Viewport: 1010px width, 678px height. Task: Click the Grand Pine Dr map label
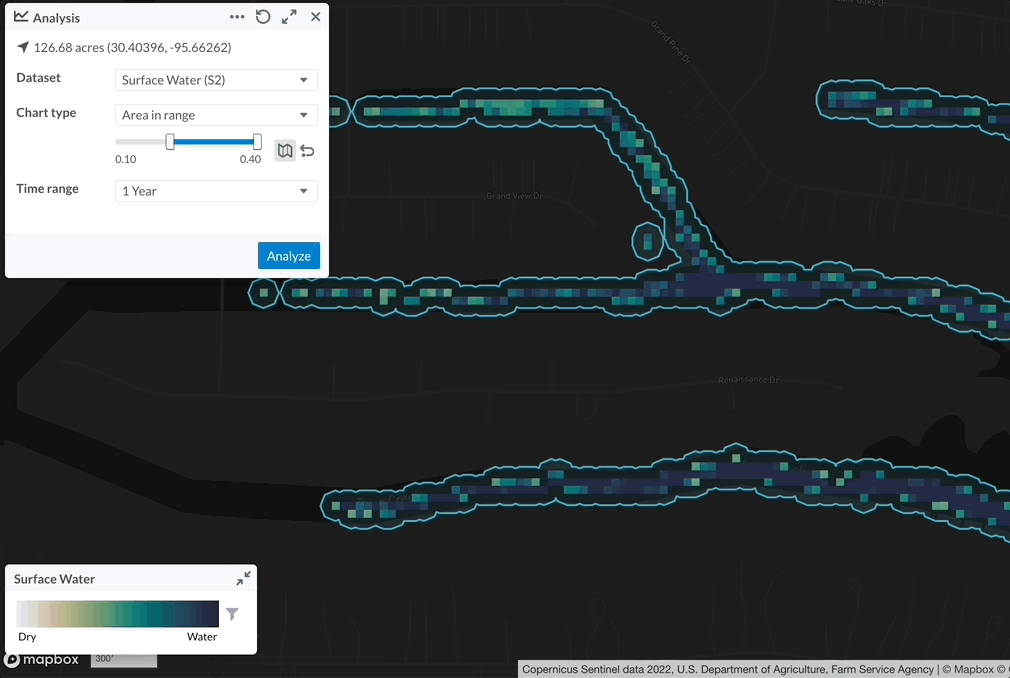click(x=671, y=42)
